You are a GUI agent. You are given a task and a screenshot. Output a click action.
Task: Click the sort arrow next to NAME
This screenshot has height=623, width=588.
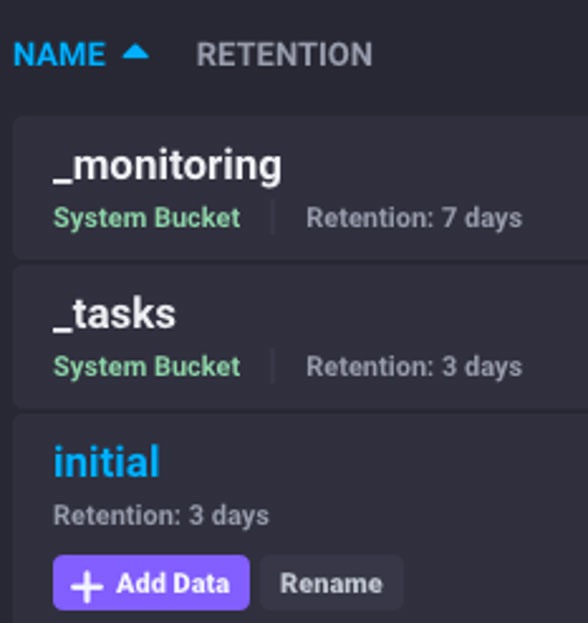pos(135,52)
